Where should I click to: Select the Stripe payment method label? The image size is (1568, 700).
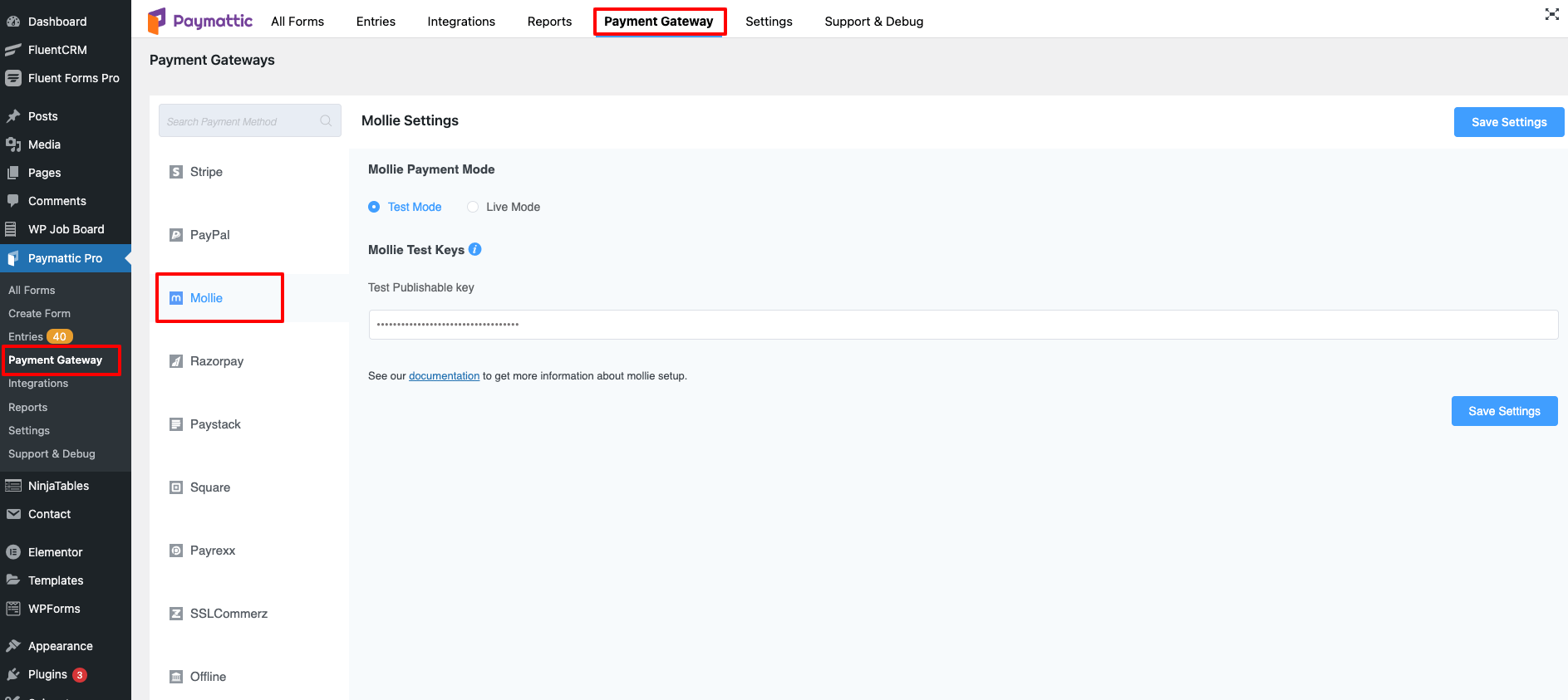click(x=206, y=172)
